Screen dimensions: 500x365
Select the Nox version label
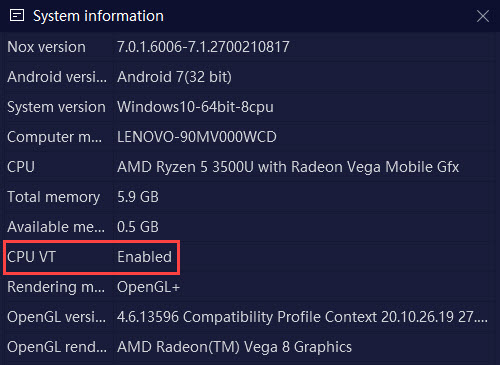46,47
